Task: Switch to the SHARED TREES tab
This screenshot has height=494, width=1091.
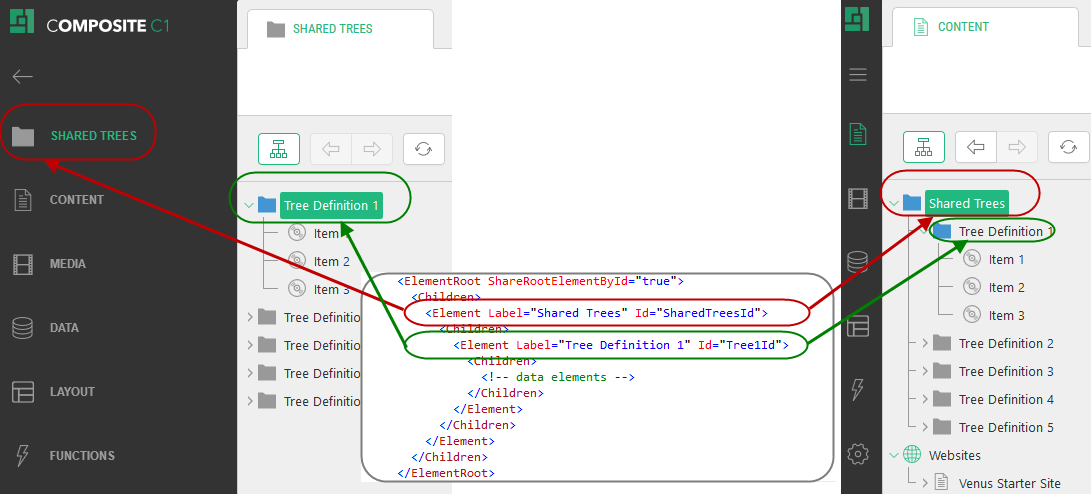Action: (332, 29)
